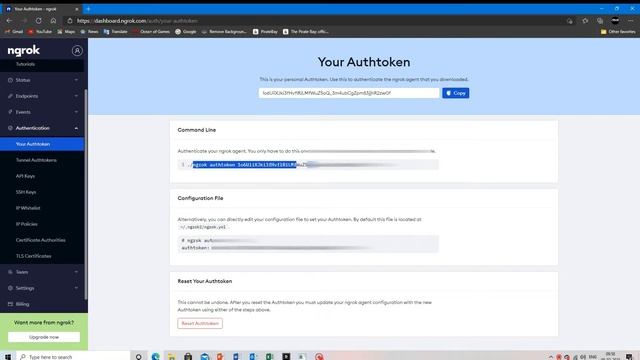640x360 pixels.
Task: Click the highlighted ngrok authtoken command
Action: [244, 164]
